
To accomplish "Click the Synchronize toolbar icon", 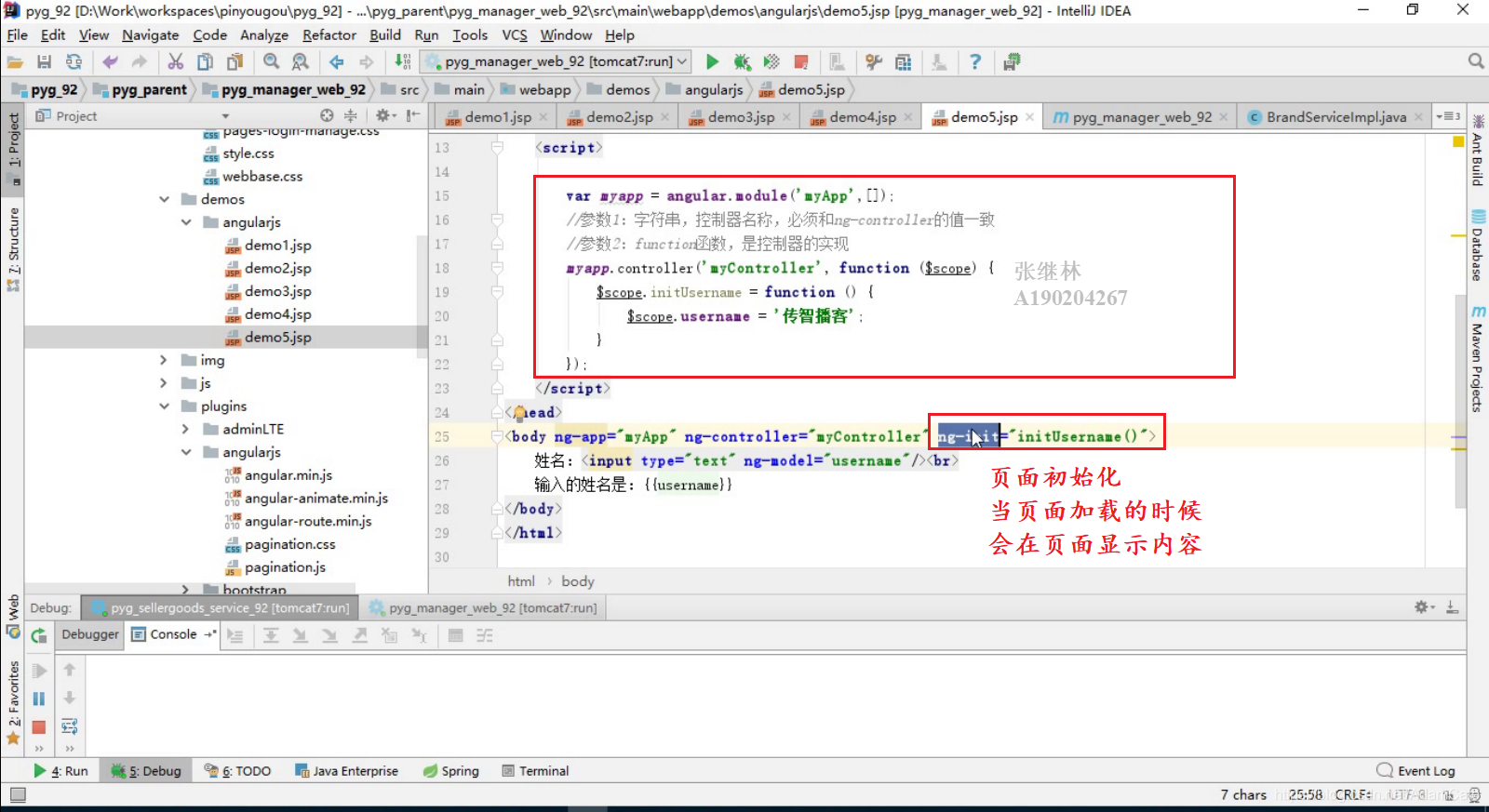I will pyautogui.click(x=74, y=61).
